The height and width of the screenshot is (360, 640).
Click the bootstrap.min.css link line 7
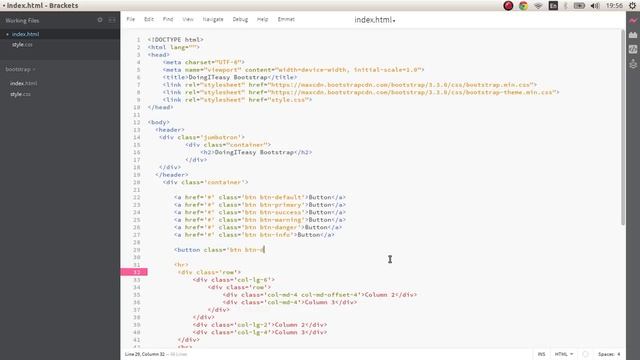(x=349, y=85)
